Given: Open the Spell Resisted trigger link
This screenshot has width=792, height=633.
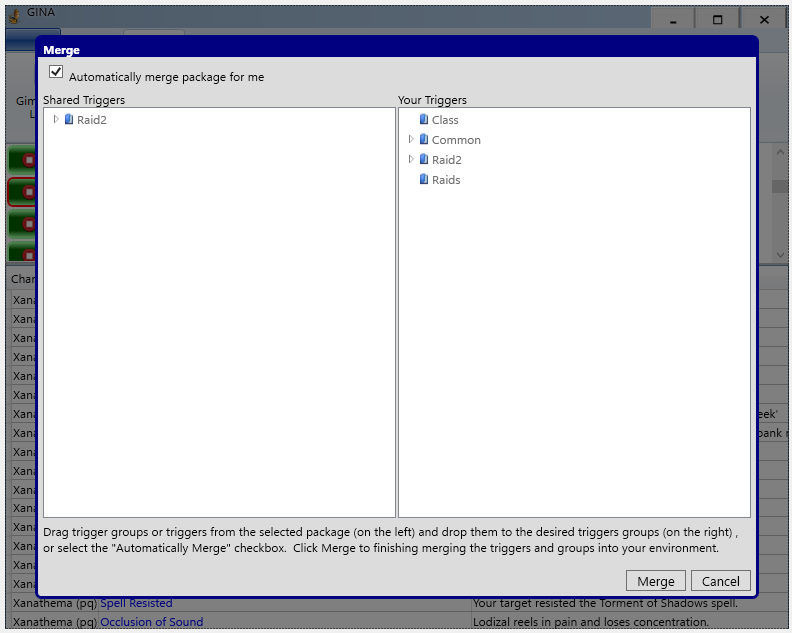Looking at the screenshot, I should 136,603.
